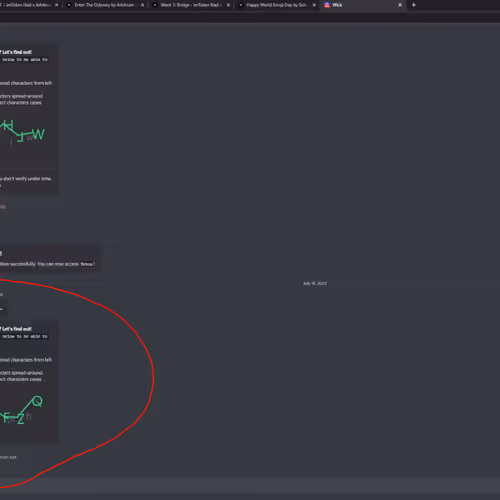Select the Wick tab title
The height and width of the screenshot is (500, 500).
point(337,5)
